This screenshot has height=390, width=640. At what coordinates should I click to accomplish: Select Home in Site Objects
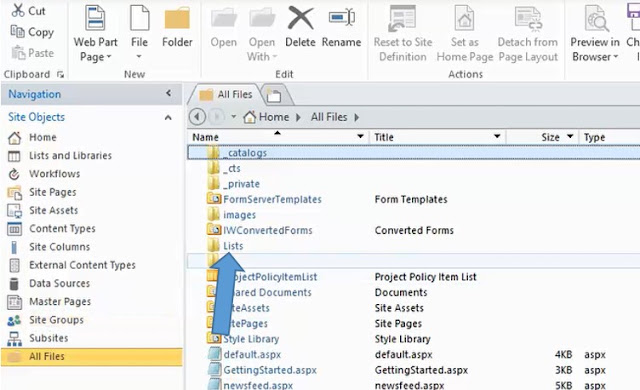click(43, 137)
